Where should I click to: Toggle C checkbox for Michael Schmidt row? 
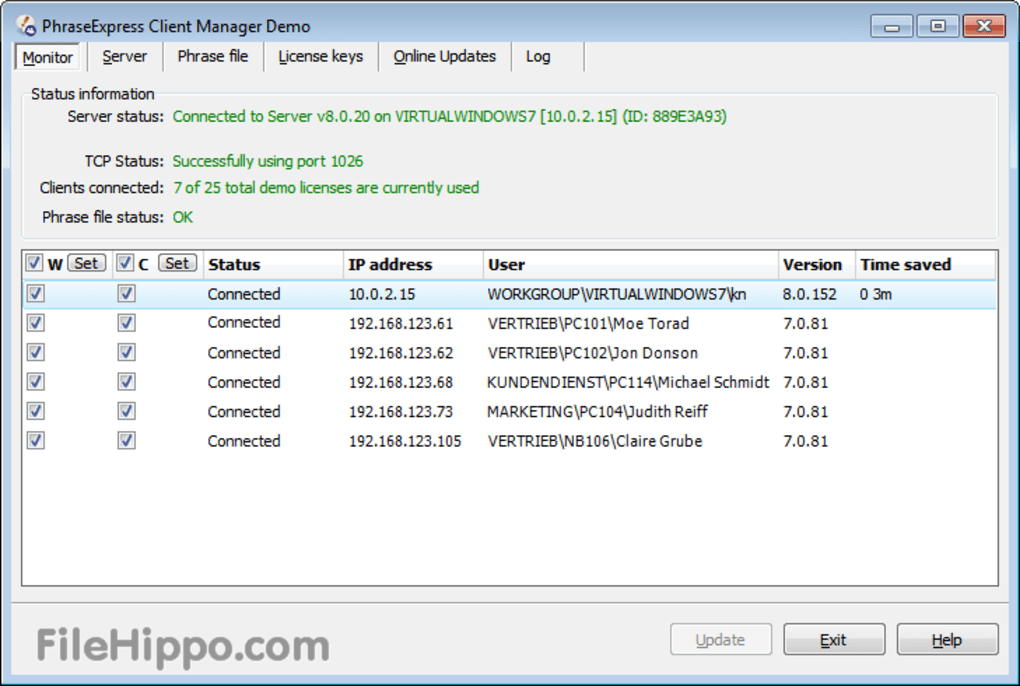click(126, 382)
